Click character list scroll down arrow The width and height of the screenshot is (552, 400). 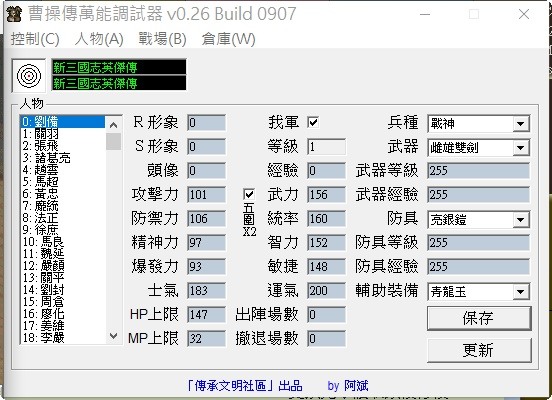tap(113, 336)
